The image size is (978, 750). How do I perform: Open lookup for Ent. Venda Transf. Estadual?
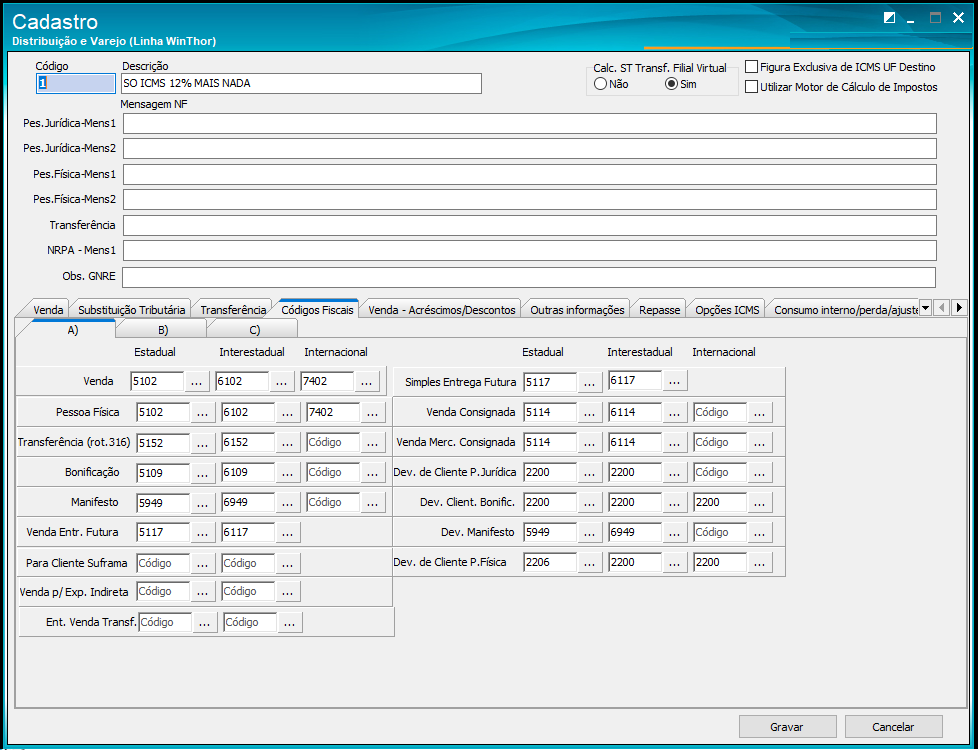pos(205,622)
